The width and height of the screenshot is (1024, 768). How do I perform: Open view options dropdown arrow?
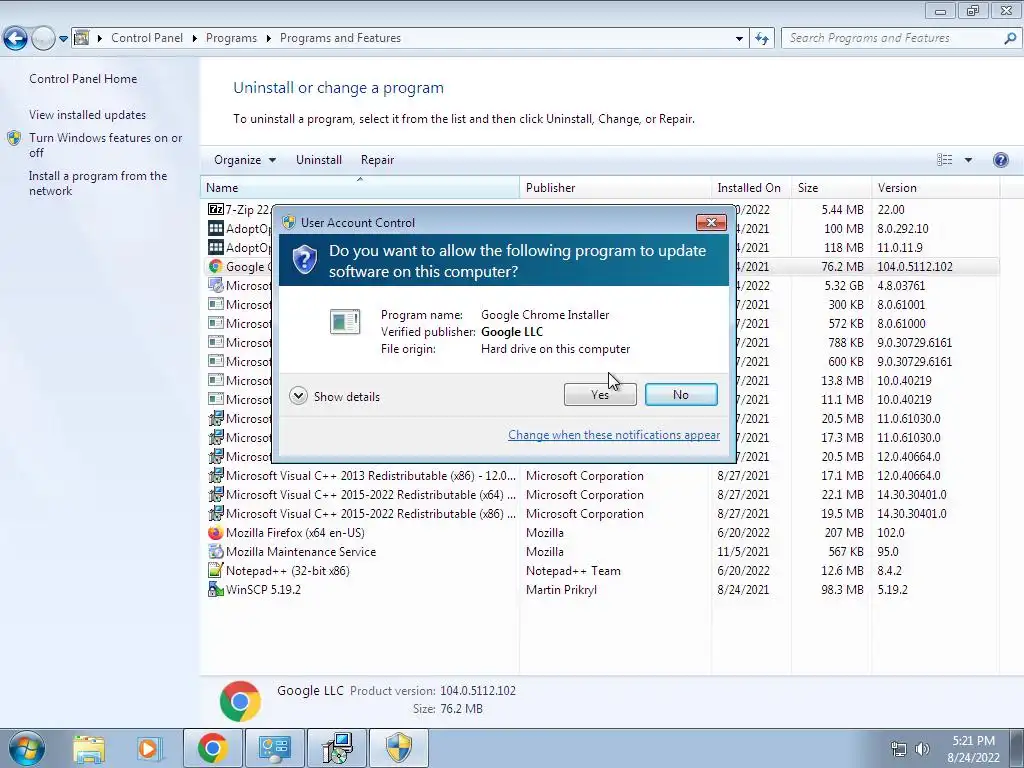click(x=968, y=160)
